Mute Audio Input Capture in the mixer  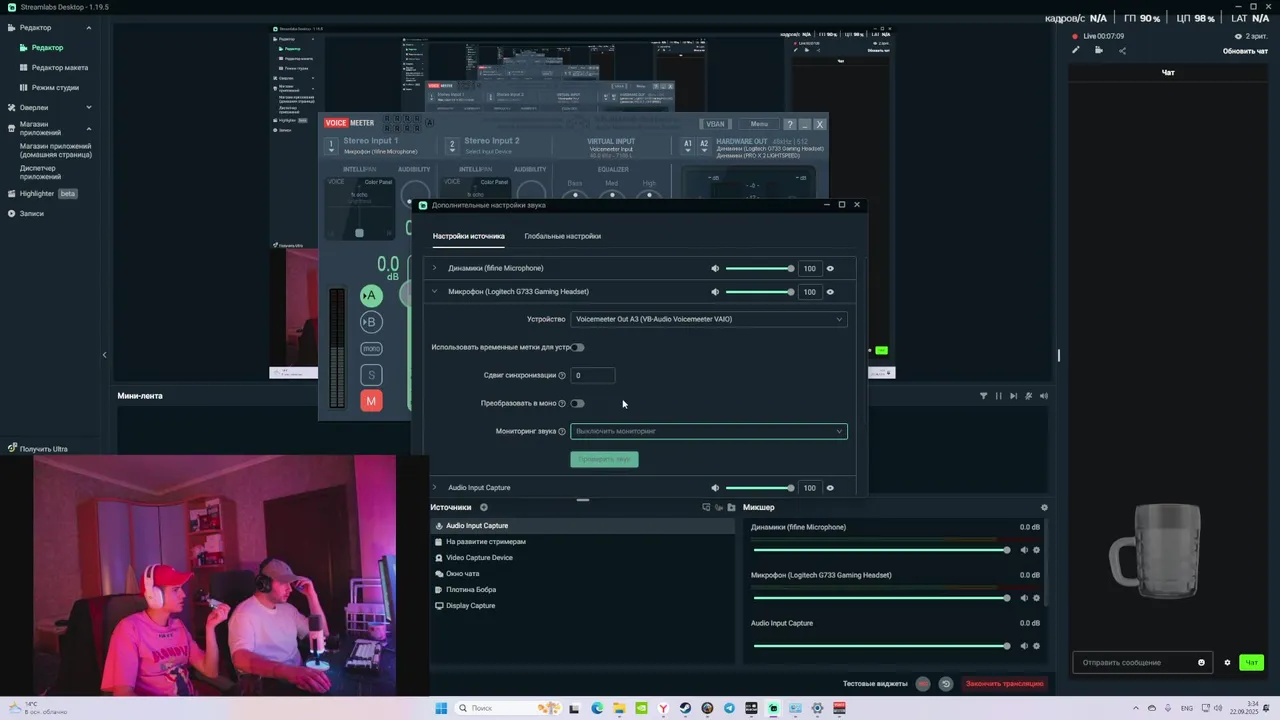click(1024, 646)
